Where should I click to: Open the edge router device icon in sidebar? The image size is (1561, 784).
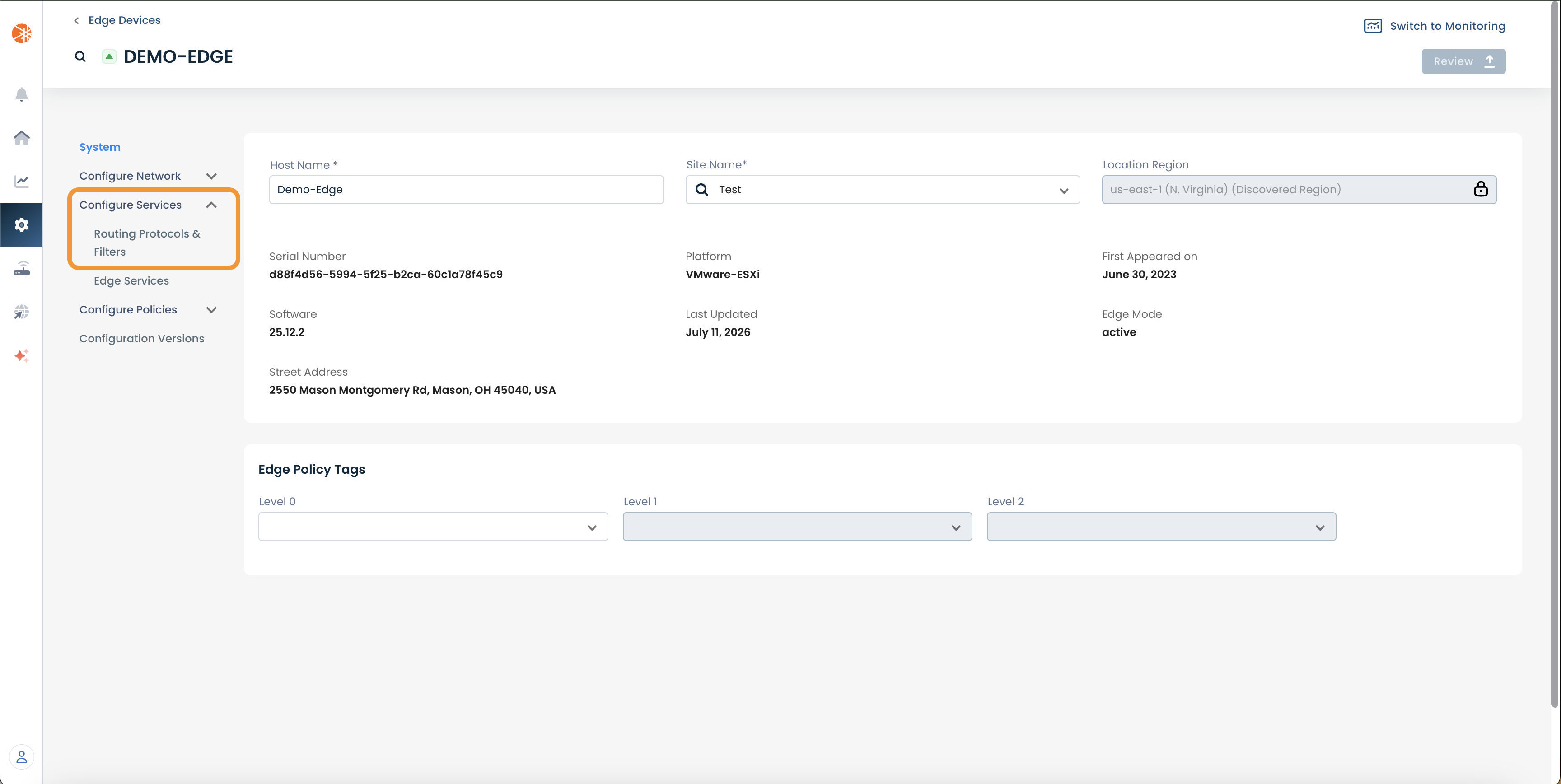click(21, 268)
